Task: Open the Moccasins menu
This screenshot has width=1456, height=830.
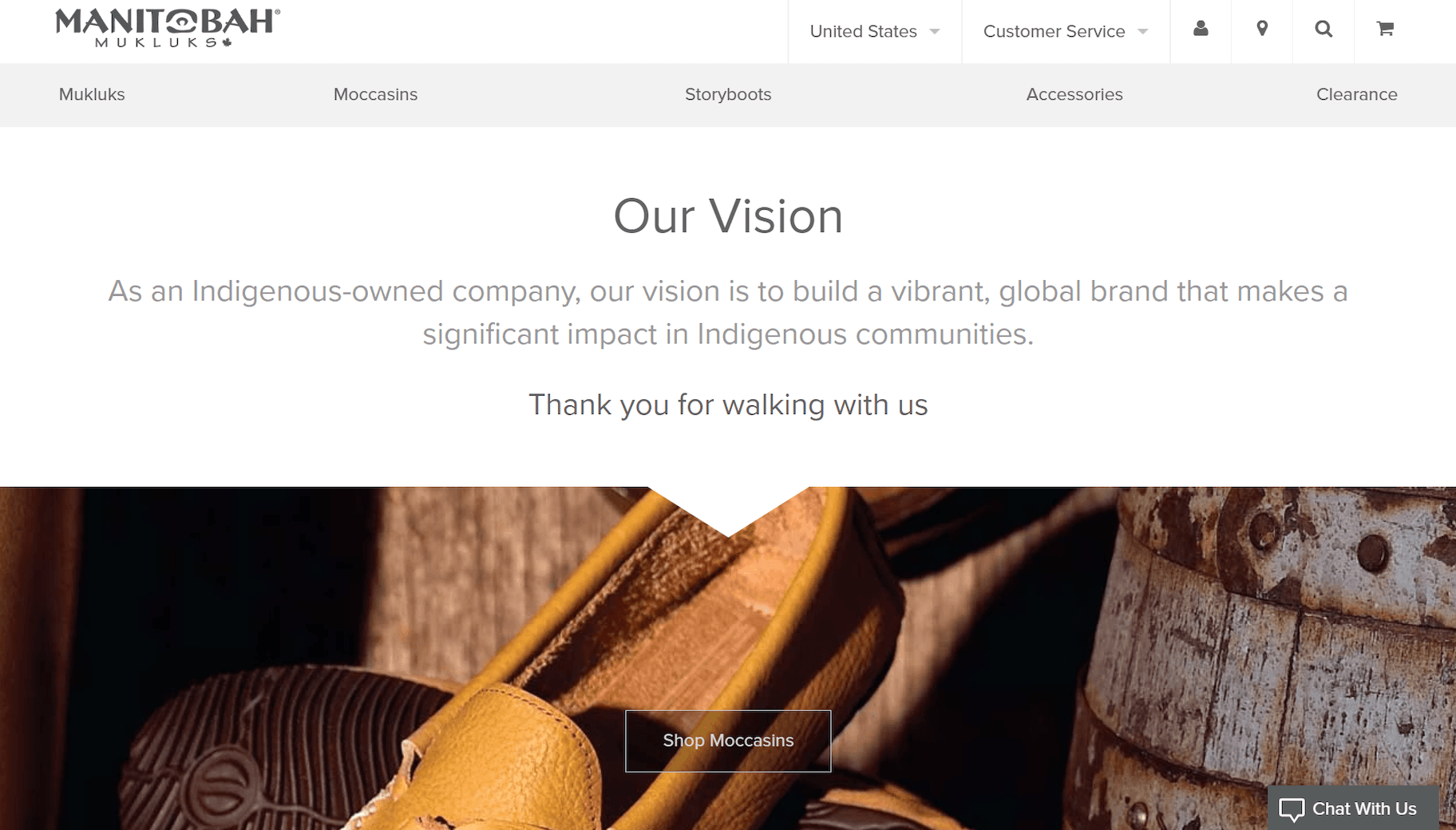Action: point(375,94)
